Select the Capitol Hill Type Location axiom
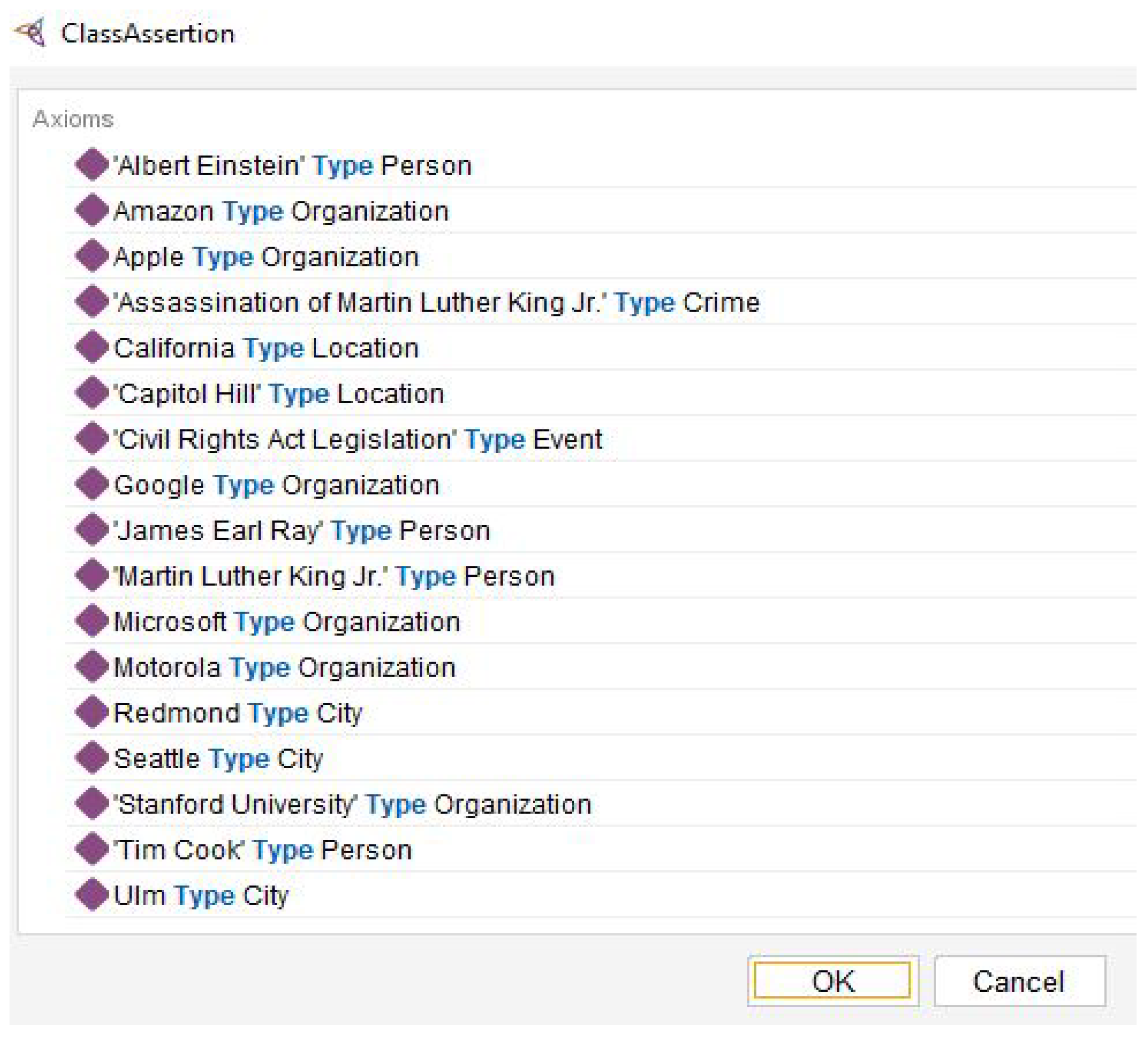The image size is (1148, 1043). [x=279, y=394]
